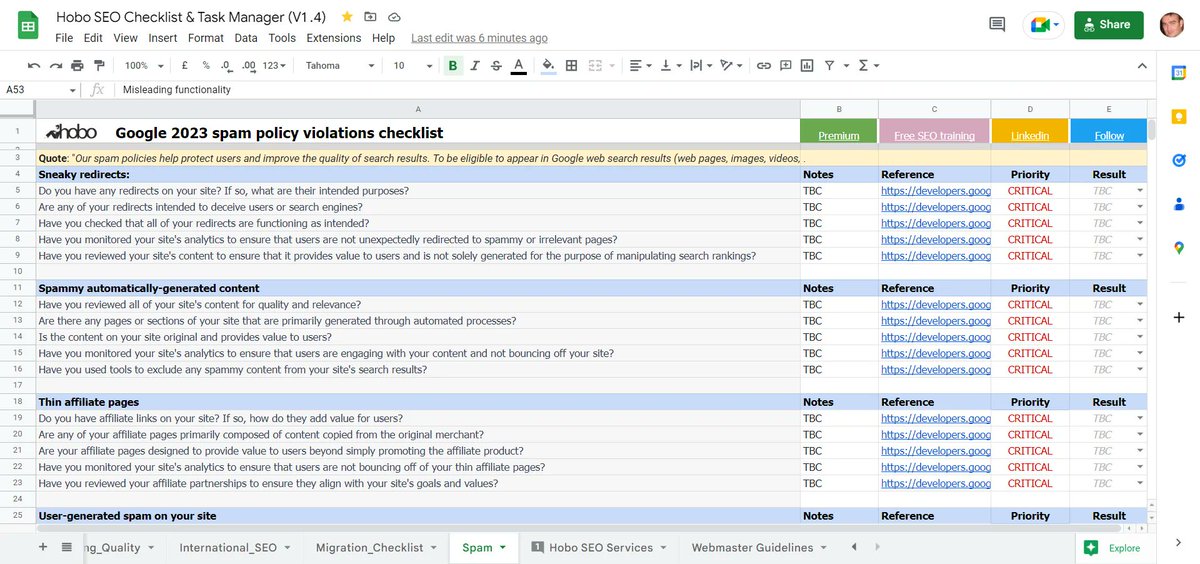The image size is (1200, 564).
Task: Open the zoom 100% dropdown
Action: pos(143,66)
